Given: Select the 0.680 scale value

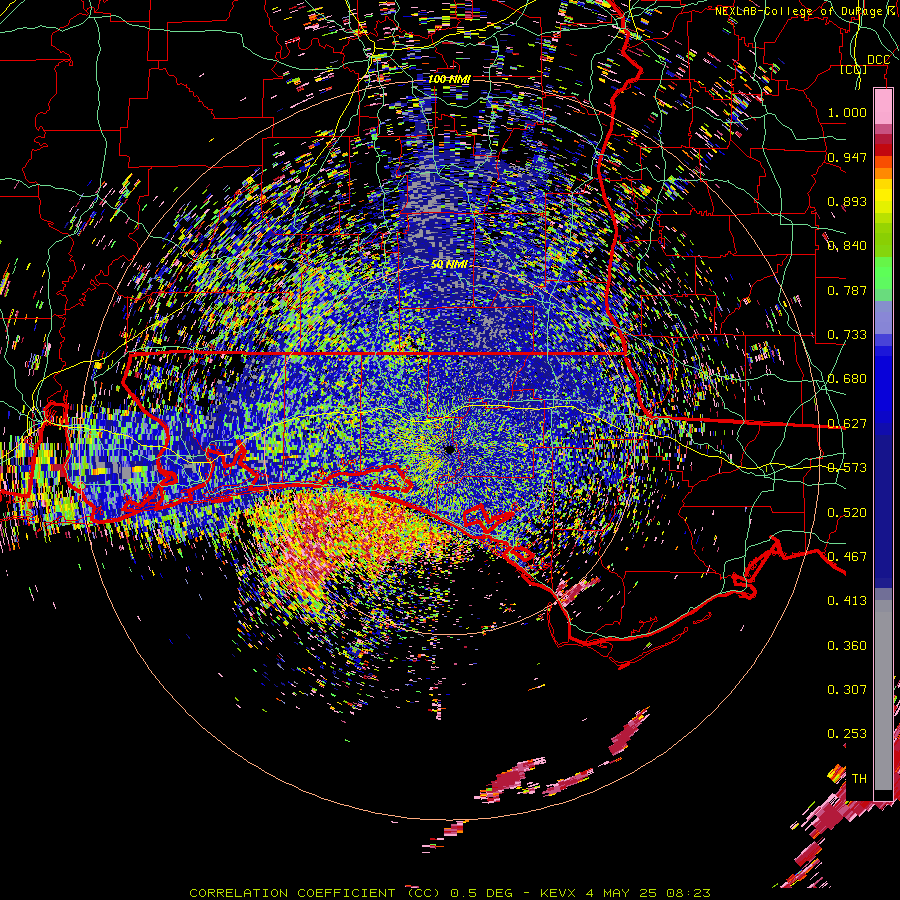Looking at the screenshot, I should (847, 378).
